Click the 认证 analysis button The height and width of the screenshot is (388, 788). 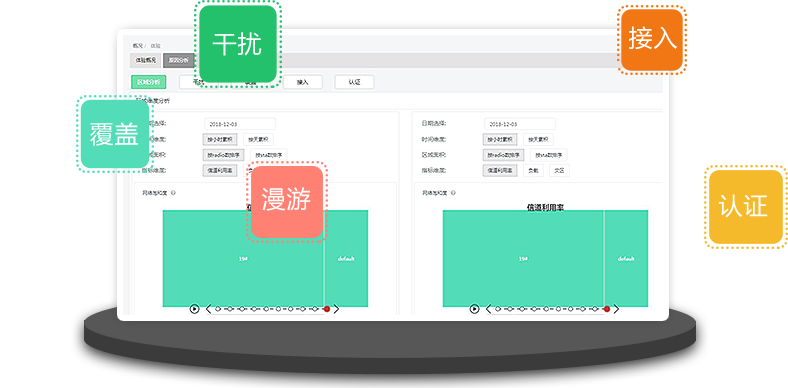pos(354,82)
